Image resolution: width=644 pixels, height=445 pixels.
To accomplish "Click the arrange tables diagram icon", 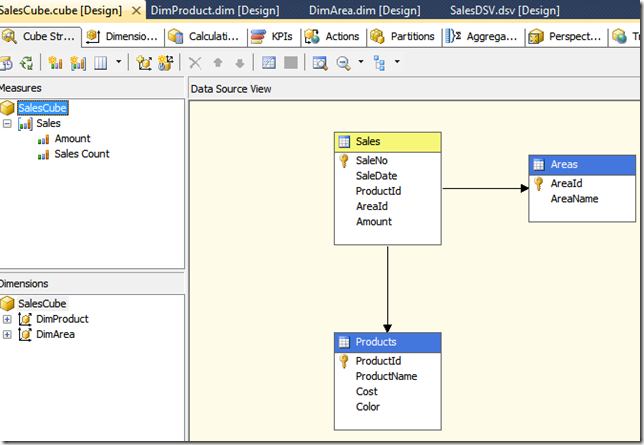I will (379, 62).
